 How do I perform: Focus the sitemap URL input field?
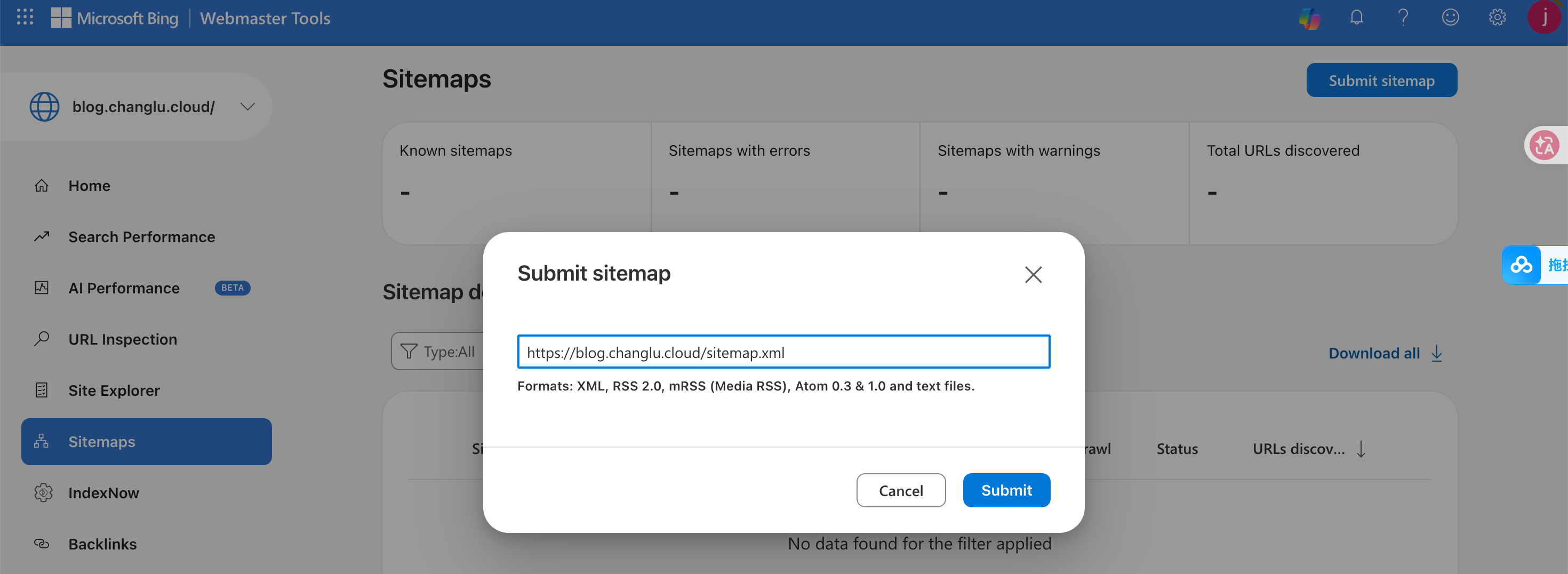(783, 352)
